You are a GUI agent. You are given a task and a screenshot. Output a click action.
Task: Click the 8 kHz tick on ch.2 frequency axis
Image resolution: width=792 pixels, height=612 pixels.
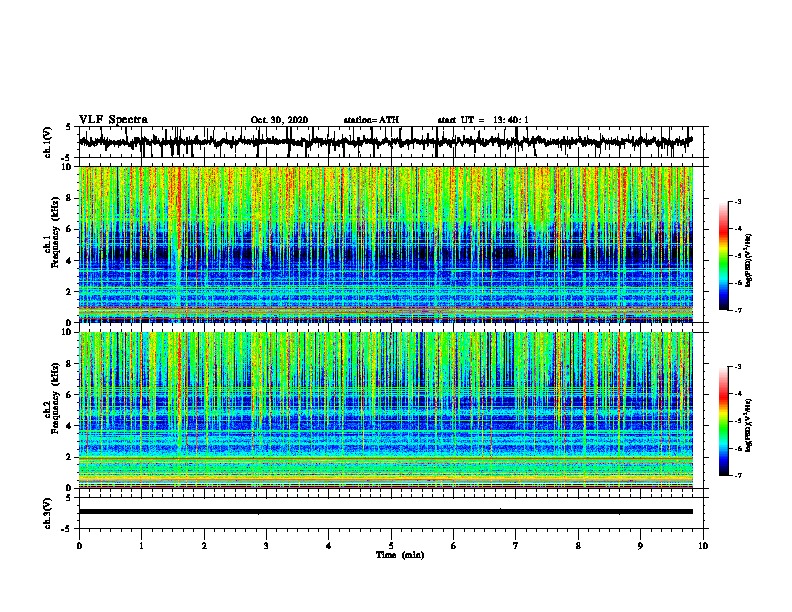70,364
